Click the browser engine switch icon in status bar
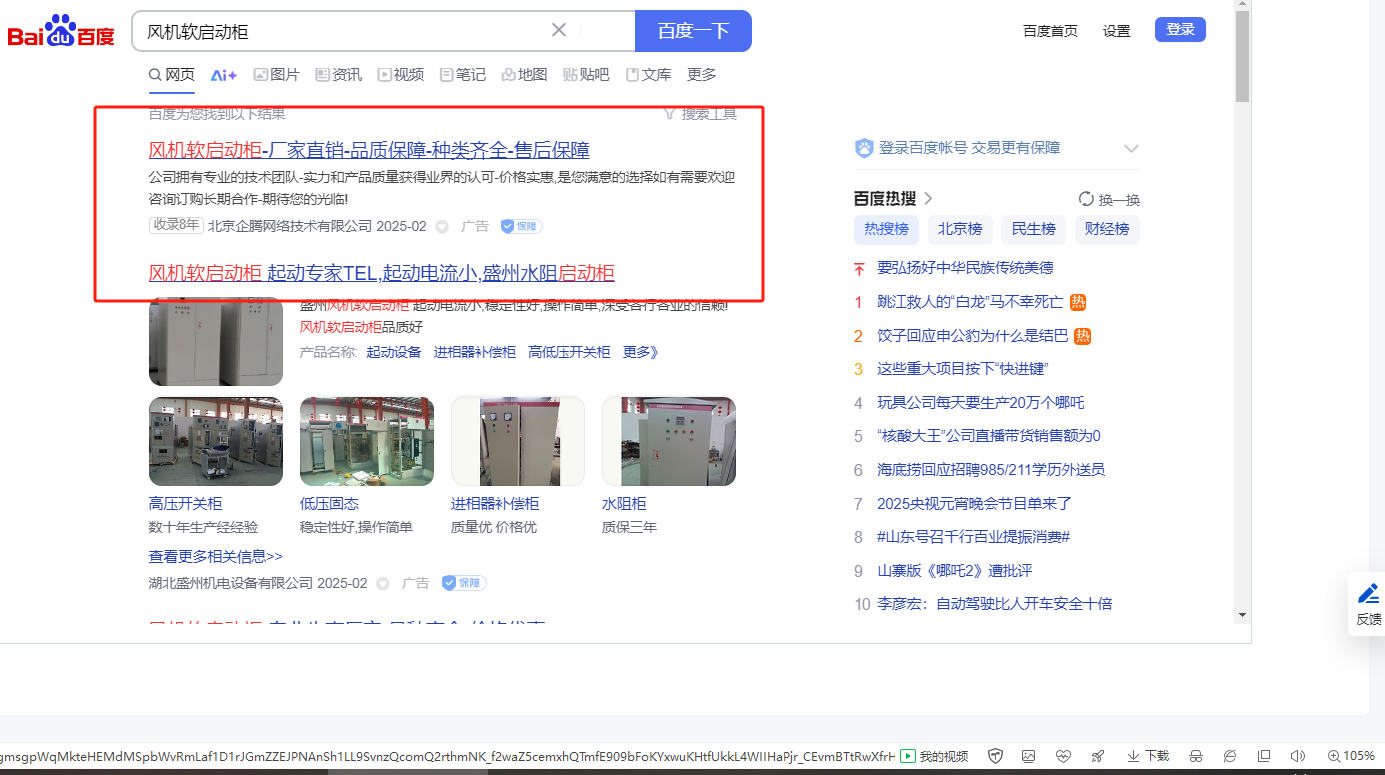Image resolution: width=1385 pixels, height=775 pixels. tap(1230, 756)
